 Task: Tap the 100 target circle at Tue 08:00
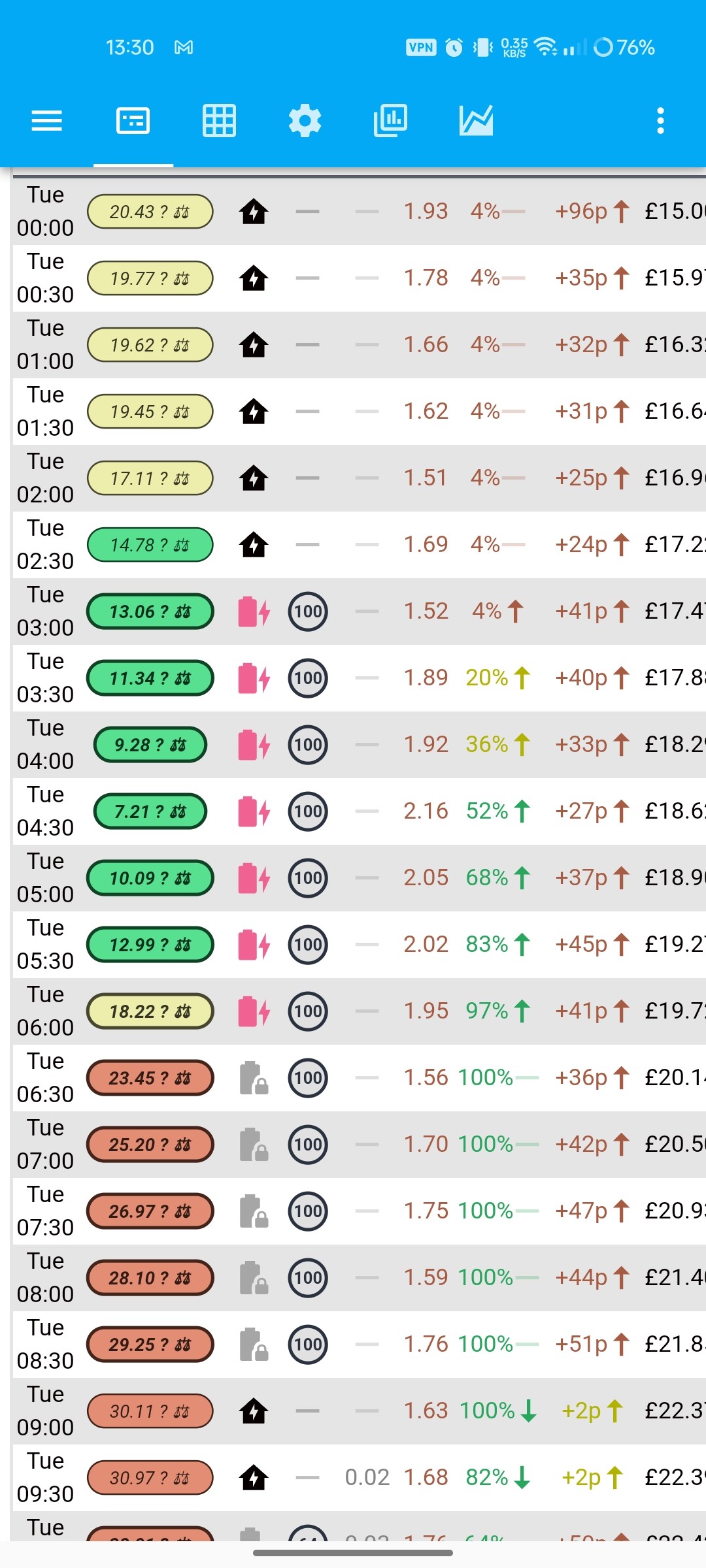(308, 1278)
